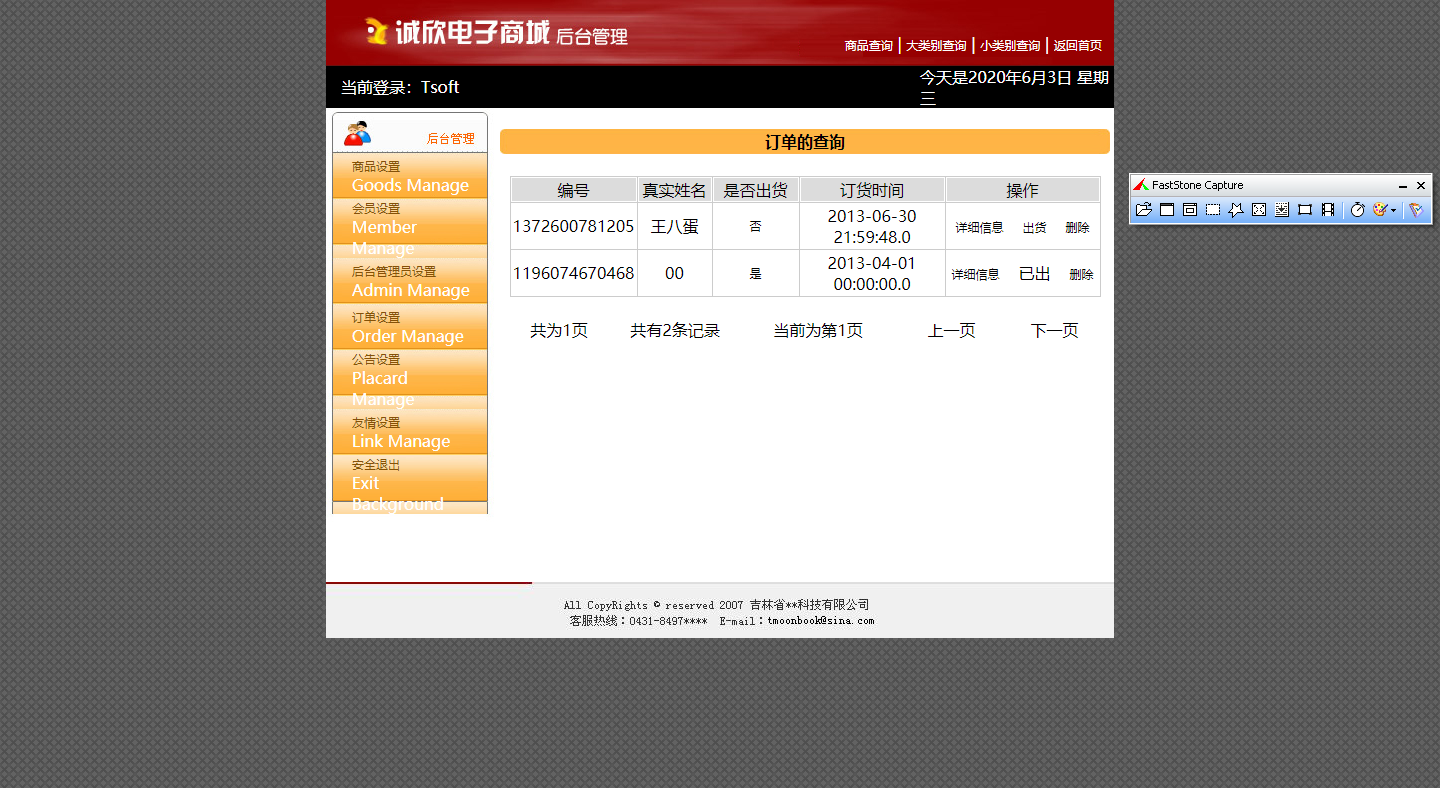Go to 下一页 in pagination

point(1053,330)
